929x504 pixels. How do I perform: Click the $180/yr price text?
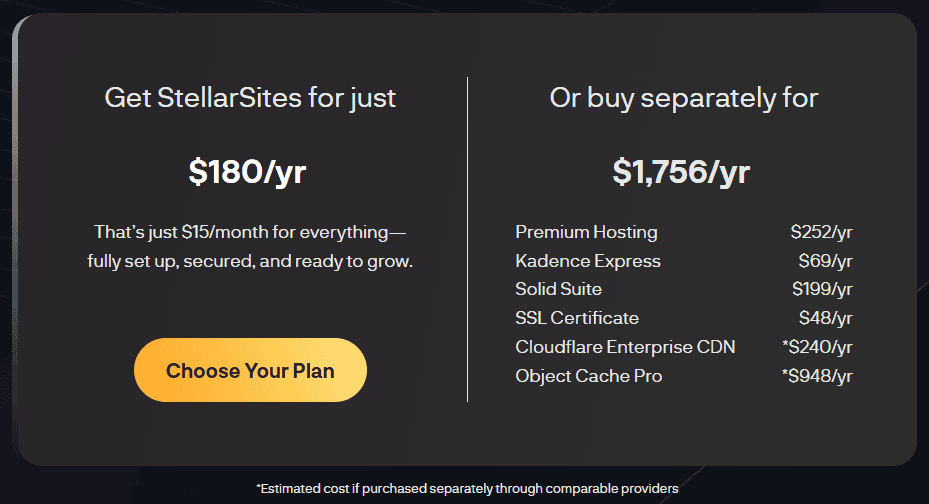[x=247, y=172]
